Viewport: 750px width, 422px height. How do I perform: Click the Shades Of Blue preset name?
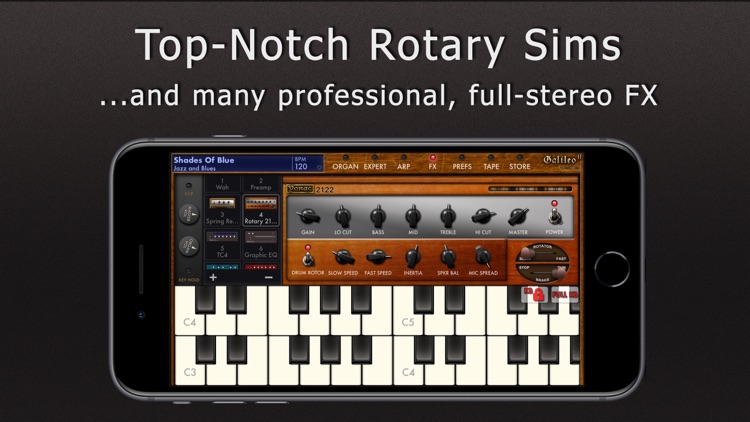204,160
